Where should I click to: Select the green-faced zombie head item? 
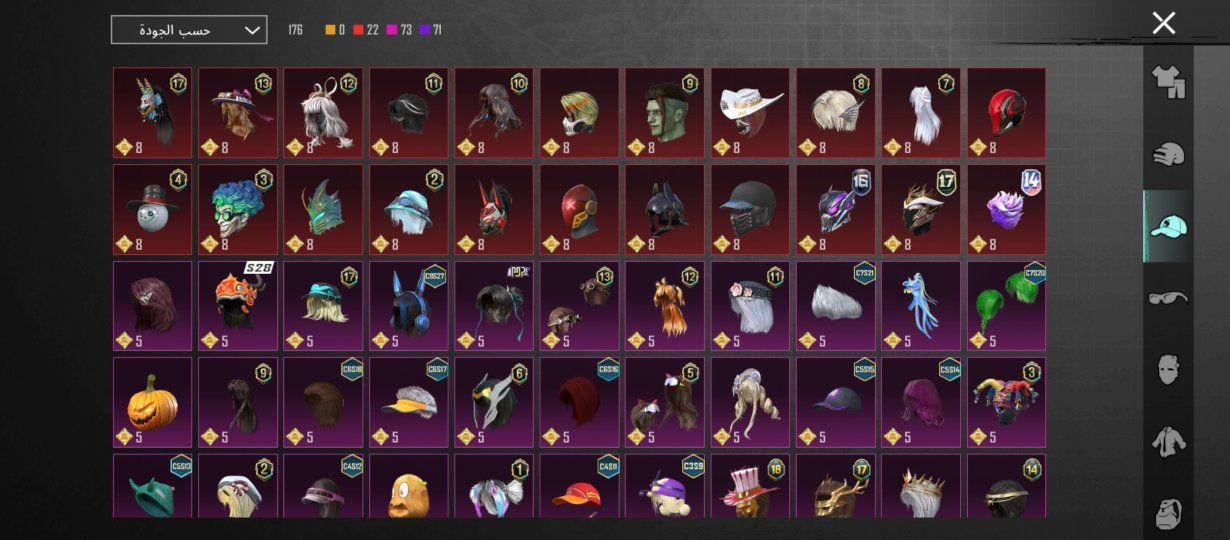click(665, 112)
